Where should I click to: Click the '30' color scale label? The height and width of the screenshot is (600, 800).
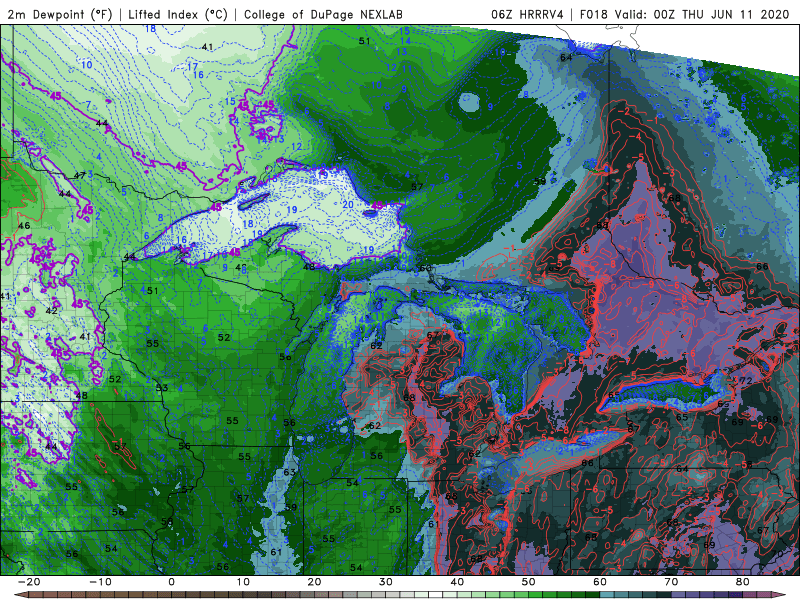point(386,582)
